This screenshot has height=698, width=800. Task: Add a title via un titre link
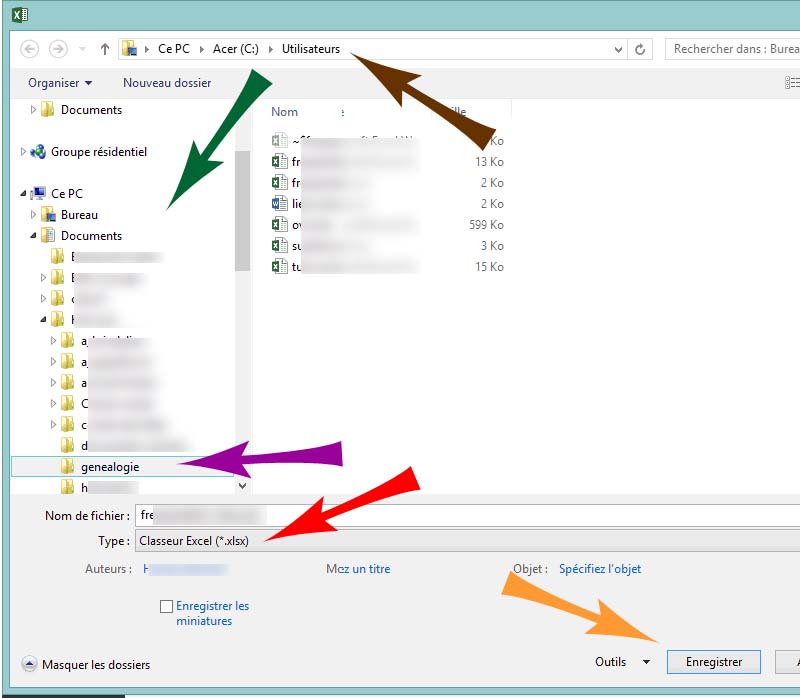click(371, 569)
